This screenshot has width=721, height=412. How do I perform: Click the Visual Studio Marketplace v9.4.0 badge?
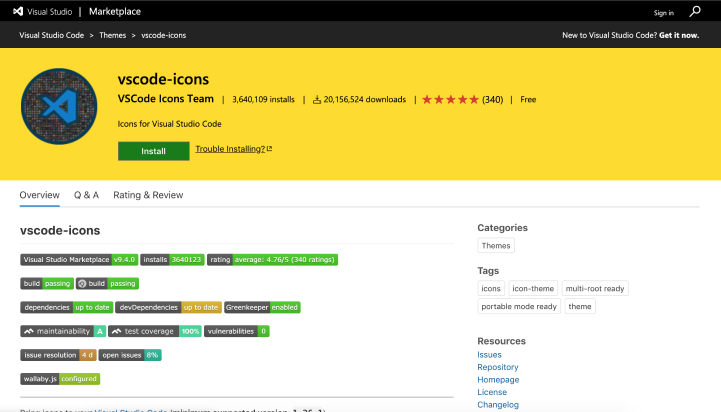[79, 259]
